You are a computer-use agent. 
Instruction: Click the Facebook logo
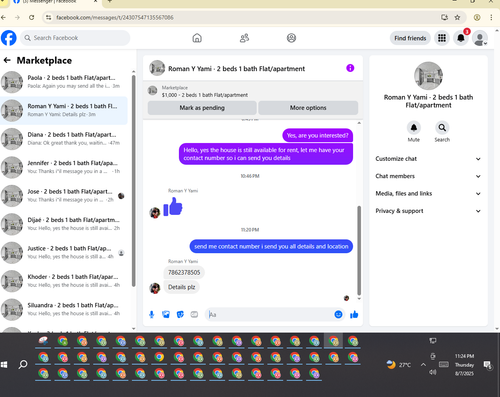pyautogui.click(x=9, y=38)
